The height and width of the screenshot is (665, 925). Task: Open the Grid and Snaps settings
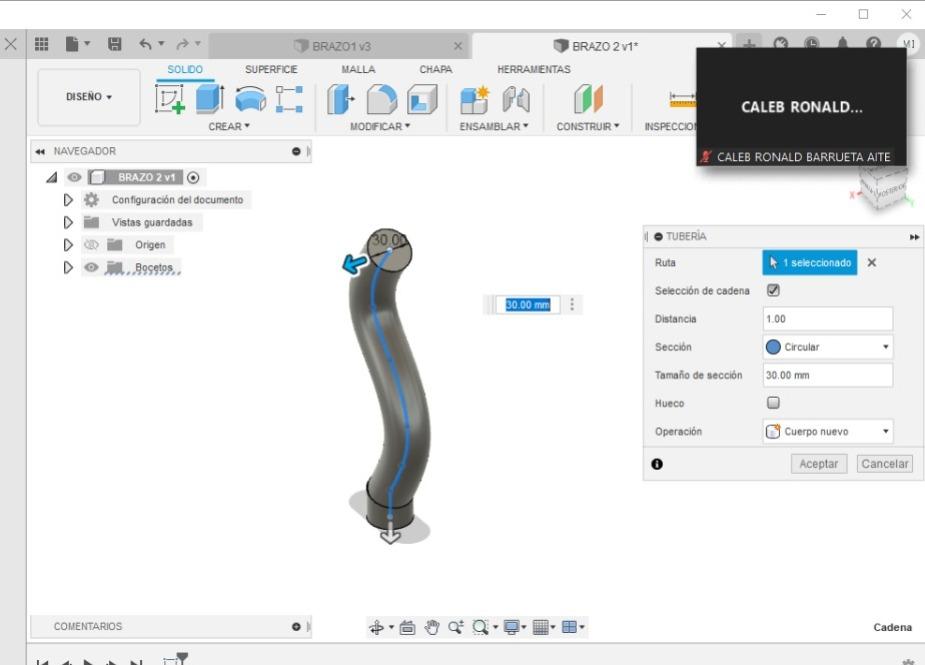540,627
